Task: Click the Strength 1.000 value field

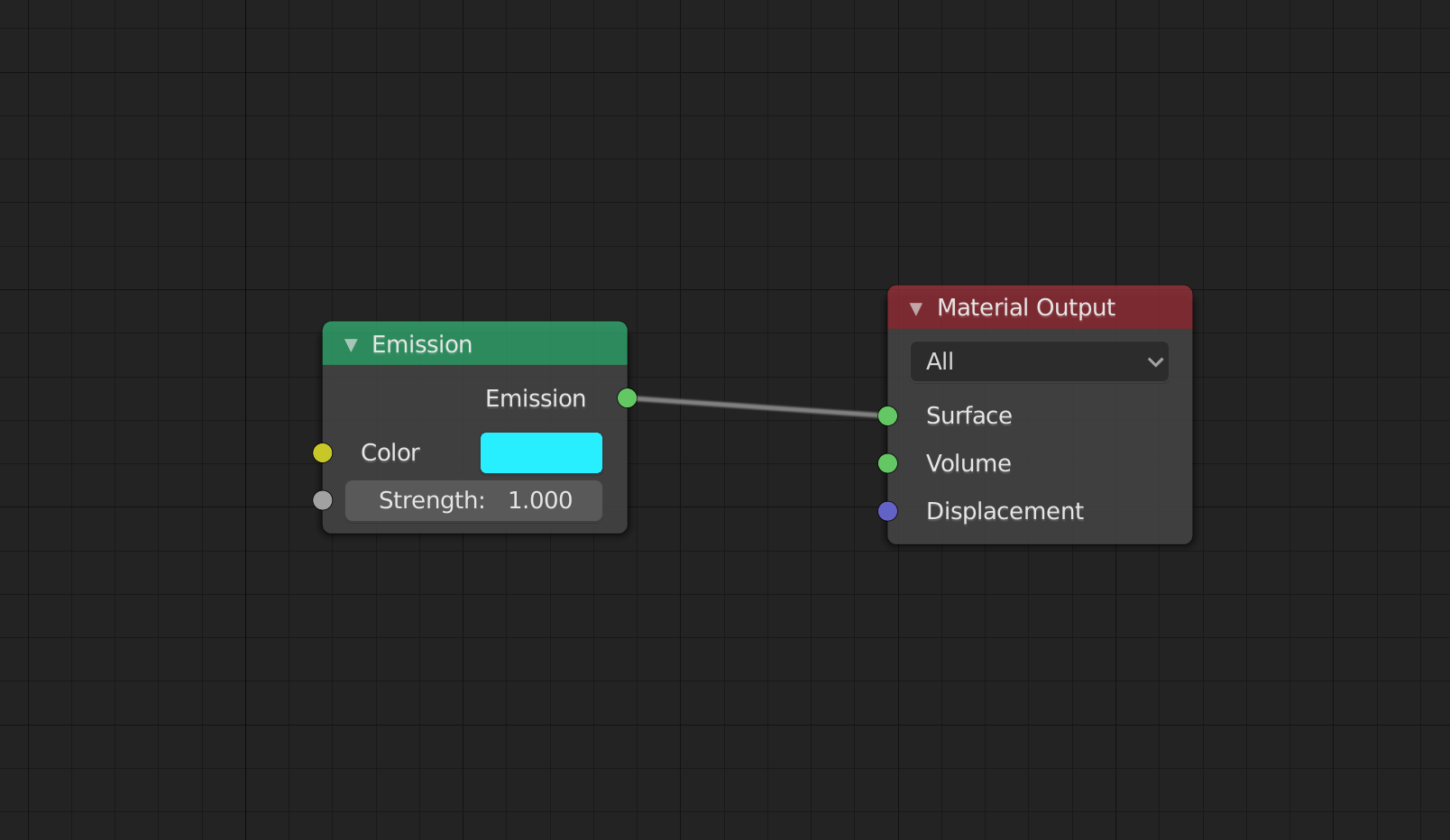Action: point(473,500)
